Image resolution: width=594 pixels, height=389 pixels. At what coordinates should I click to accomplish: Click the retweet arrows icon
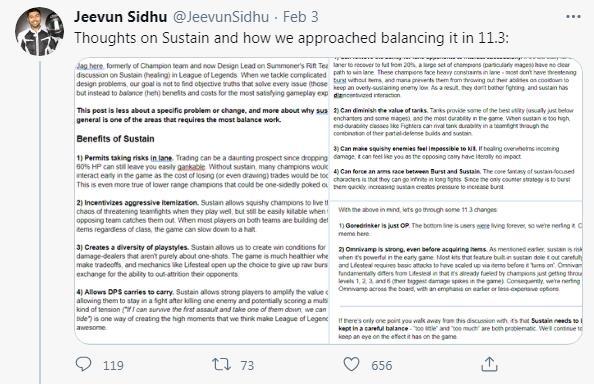[221, 364]
